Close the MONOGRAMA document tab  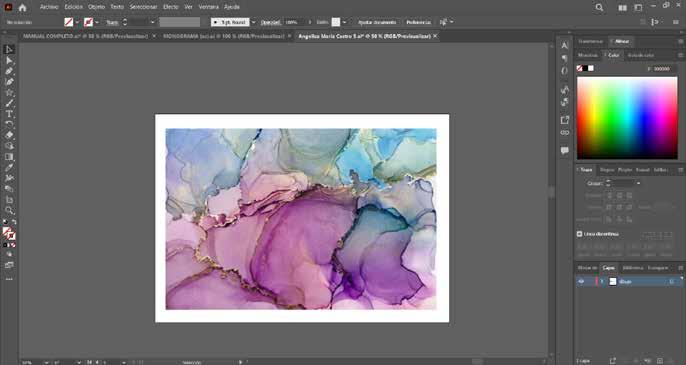[x=289, y=36]
